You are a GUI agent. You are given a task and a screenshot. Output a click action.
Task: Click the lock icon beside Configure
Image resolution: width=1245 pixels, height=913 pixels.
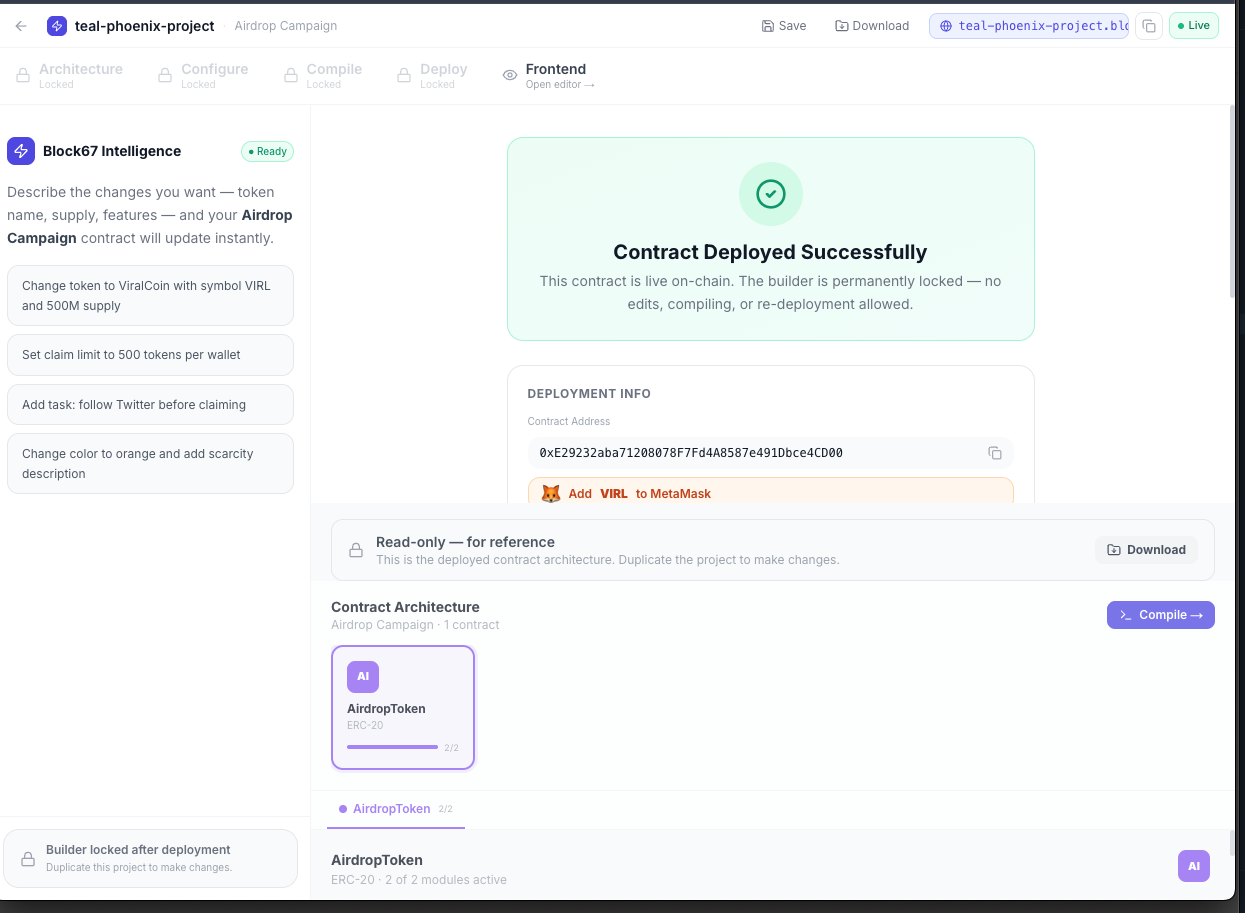(165, 75)
